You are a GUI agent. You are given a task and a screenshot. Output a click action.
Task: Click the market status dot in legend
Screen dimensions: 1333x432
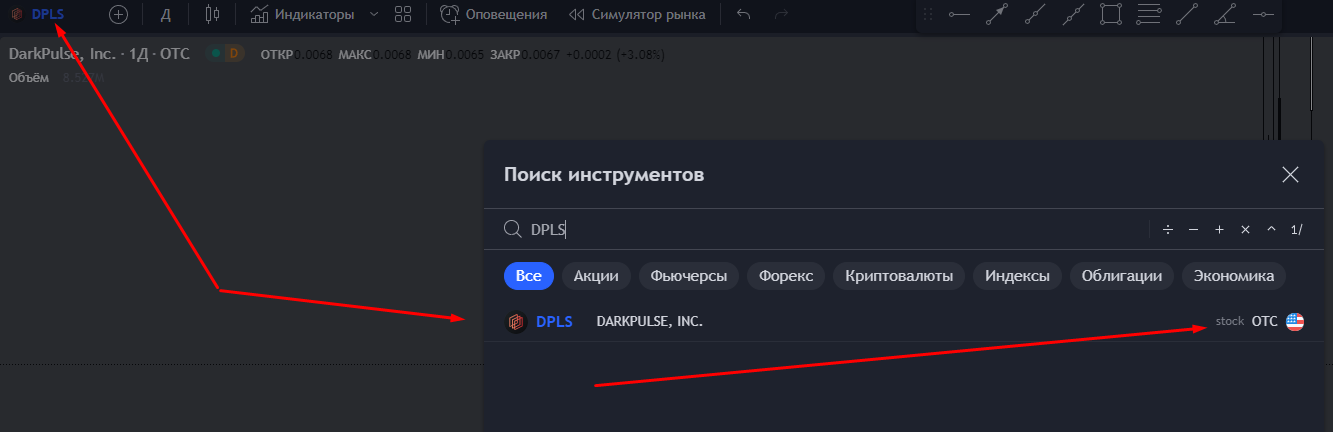point(215,54)
